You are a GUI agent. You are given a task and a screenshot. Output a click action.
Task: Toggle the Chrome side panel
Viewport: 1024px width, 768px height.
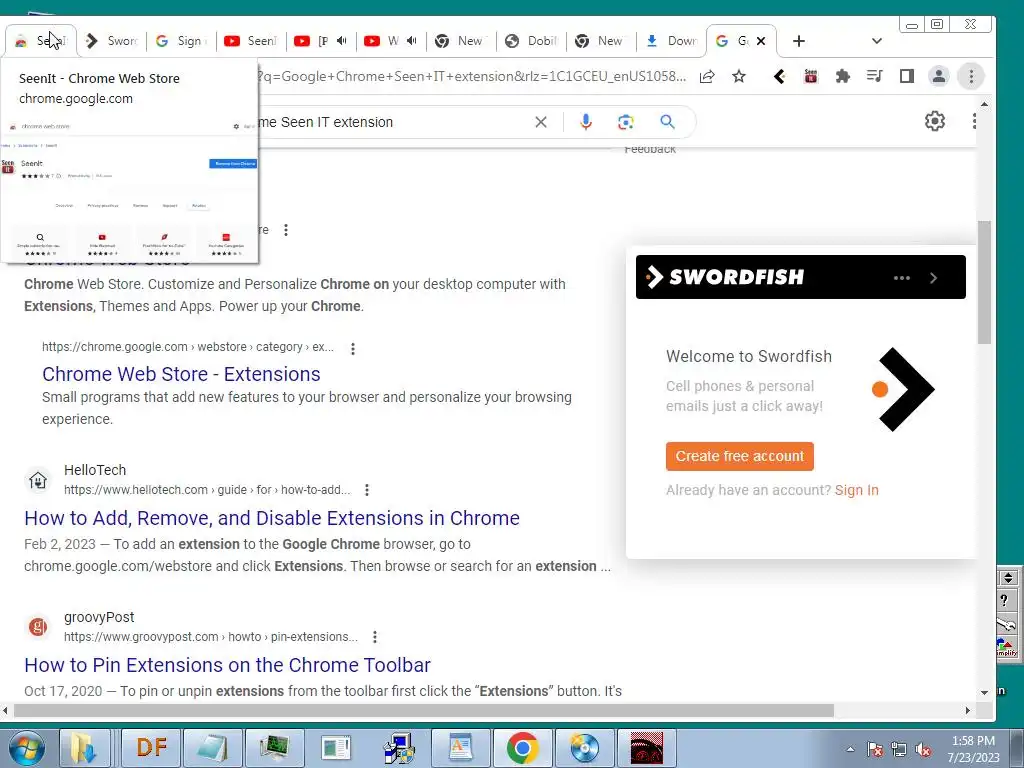(906, 76)
